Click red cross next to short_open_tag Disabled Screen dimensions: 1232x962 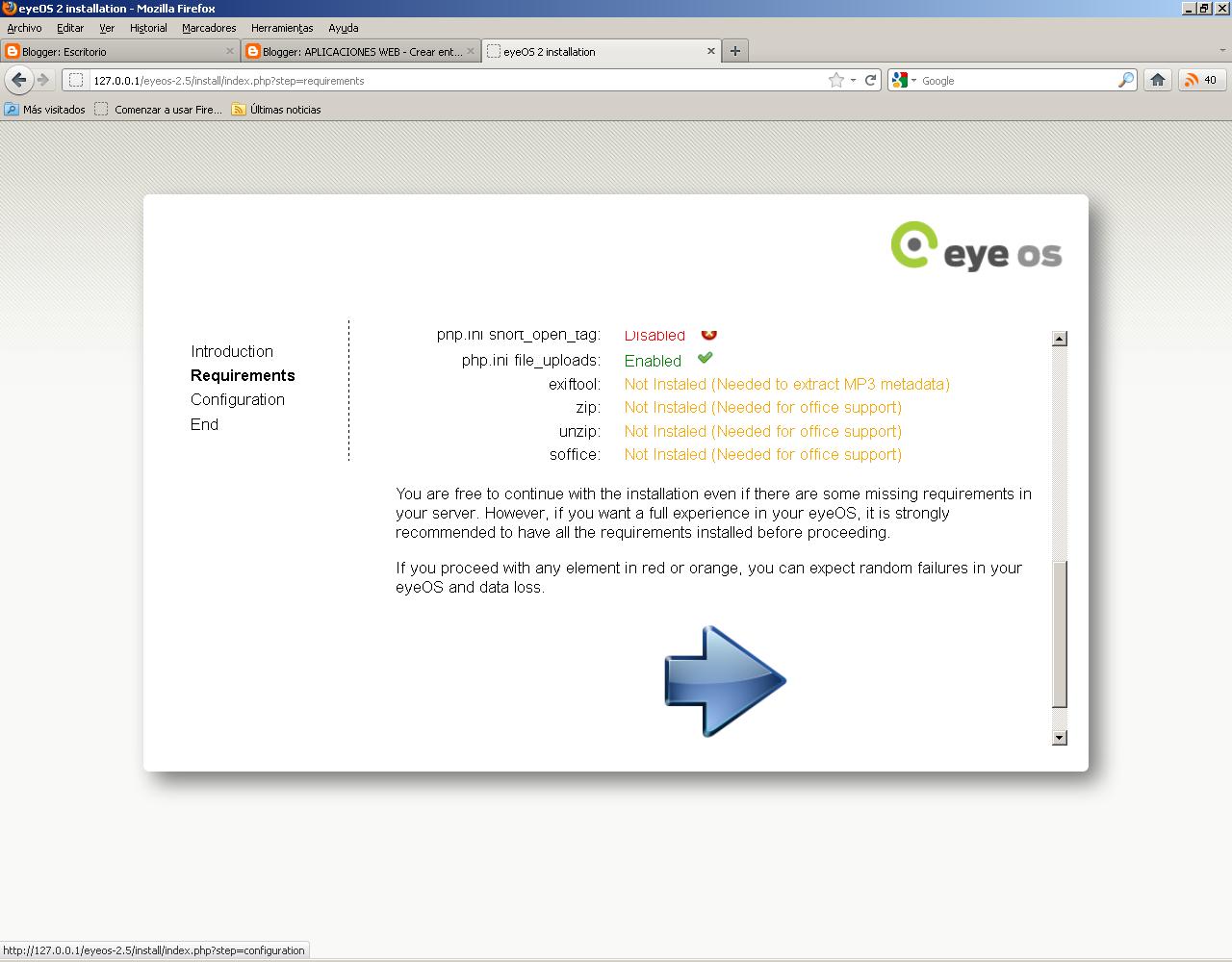point(709,334)
